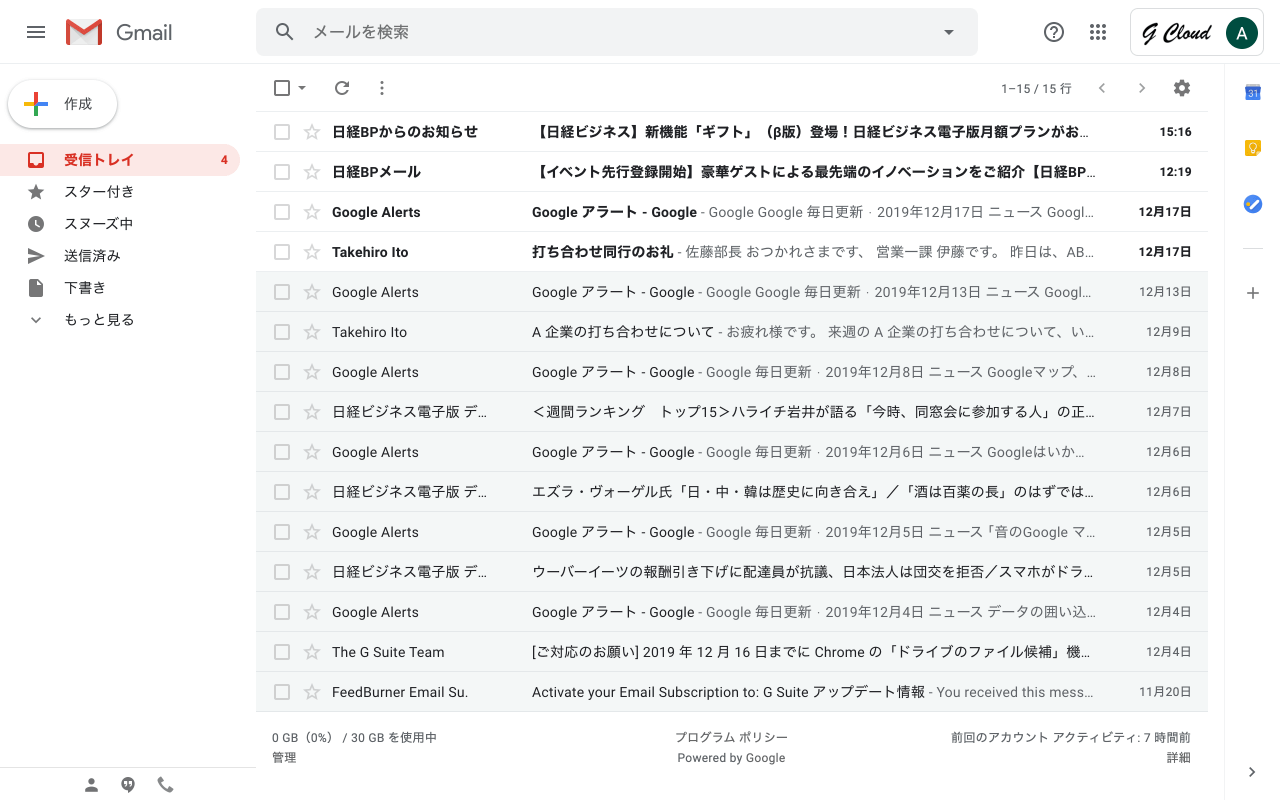Check the The G Suite Team email
The height and width of the screenshot is (800, 1280).
point(282,652)
